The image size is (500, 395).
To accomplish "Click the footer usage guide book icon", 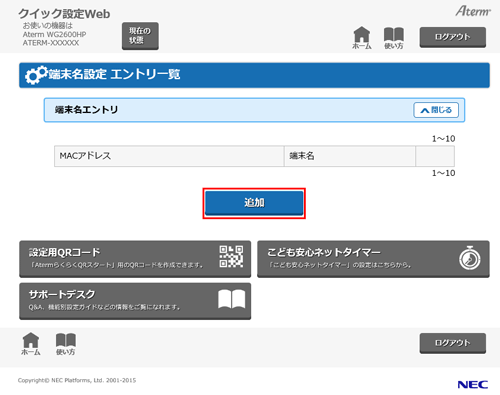I will (66, 344).
